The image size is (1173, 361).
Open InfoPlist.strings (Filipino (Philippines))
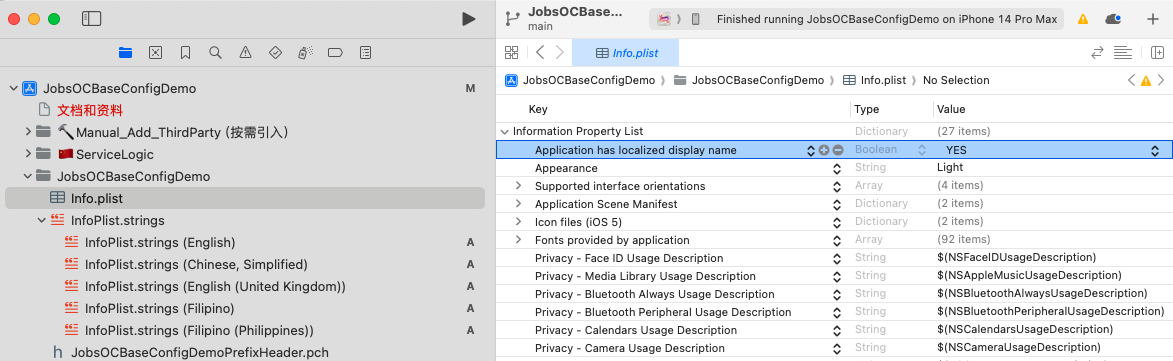click(199, 330)
